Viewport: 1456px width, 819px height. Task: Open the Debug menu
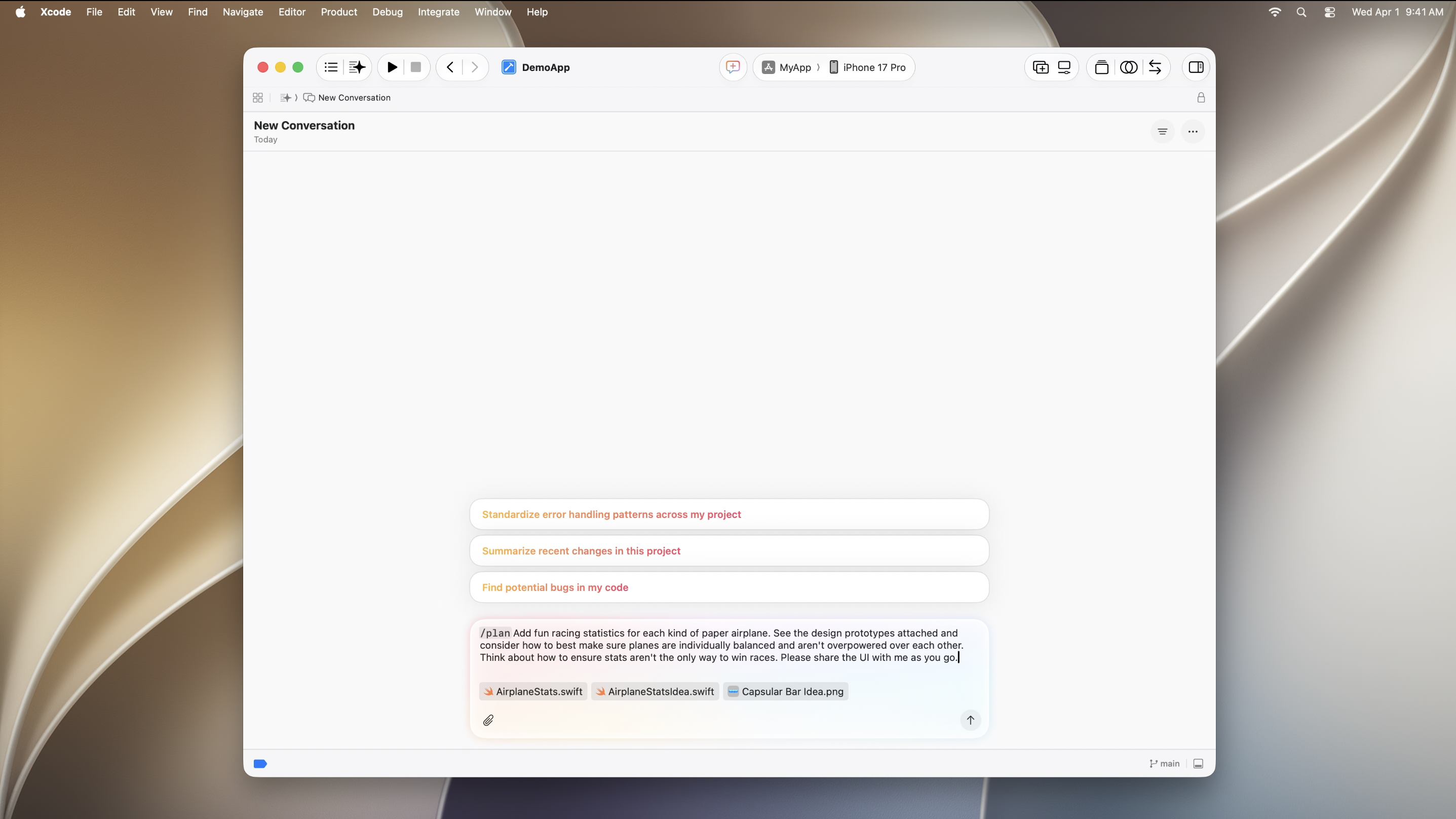pyautogui.click(x=388, y=12)
